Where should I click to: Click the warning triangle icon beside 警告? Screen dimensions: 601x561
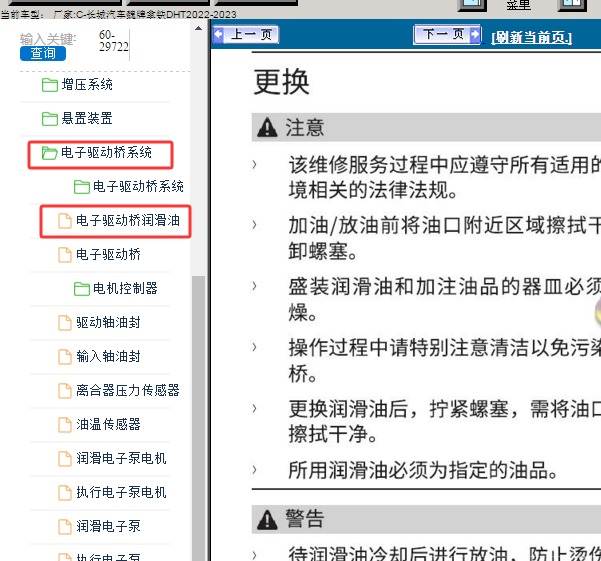click(267, 520)
